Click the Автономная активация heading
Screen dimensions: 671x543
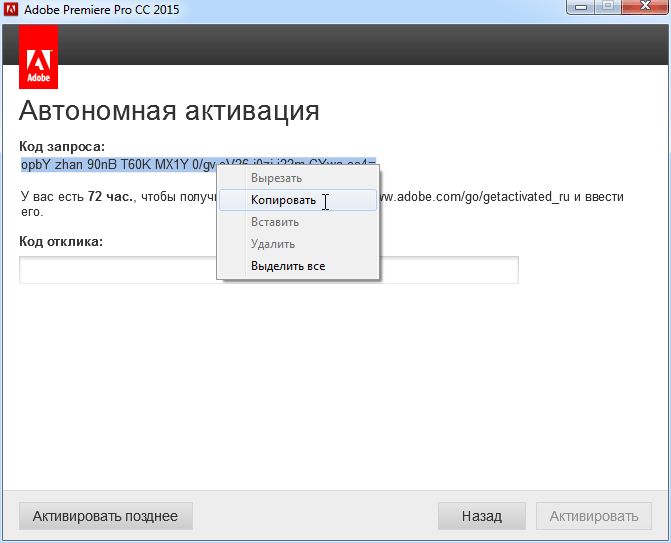tap(169, 111)
